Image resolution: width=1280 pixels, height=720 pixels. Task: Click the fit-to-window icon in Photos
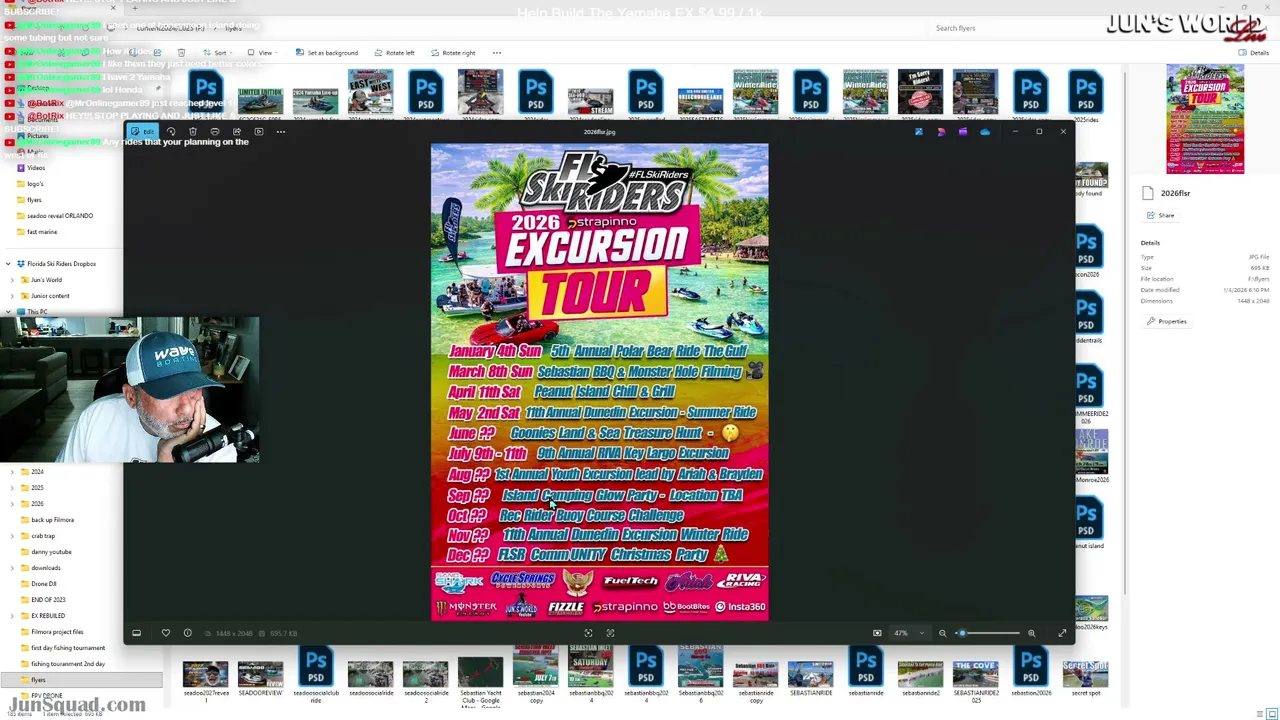588,633
